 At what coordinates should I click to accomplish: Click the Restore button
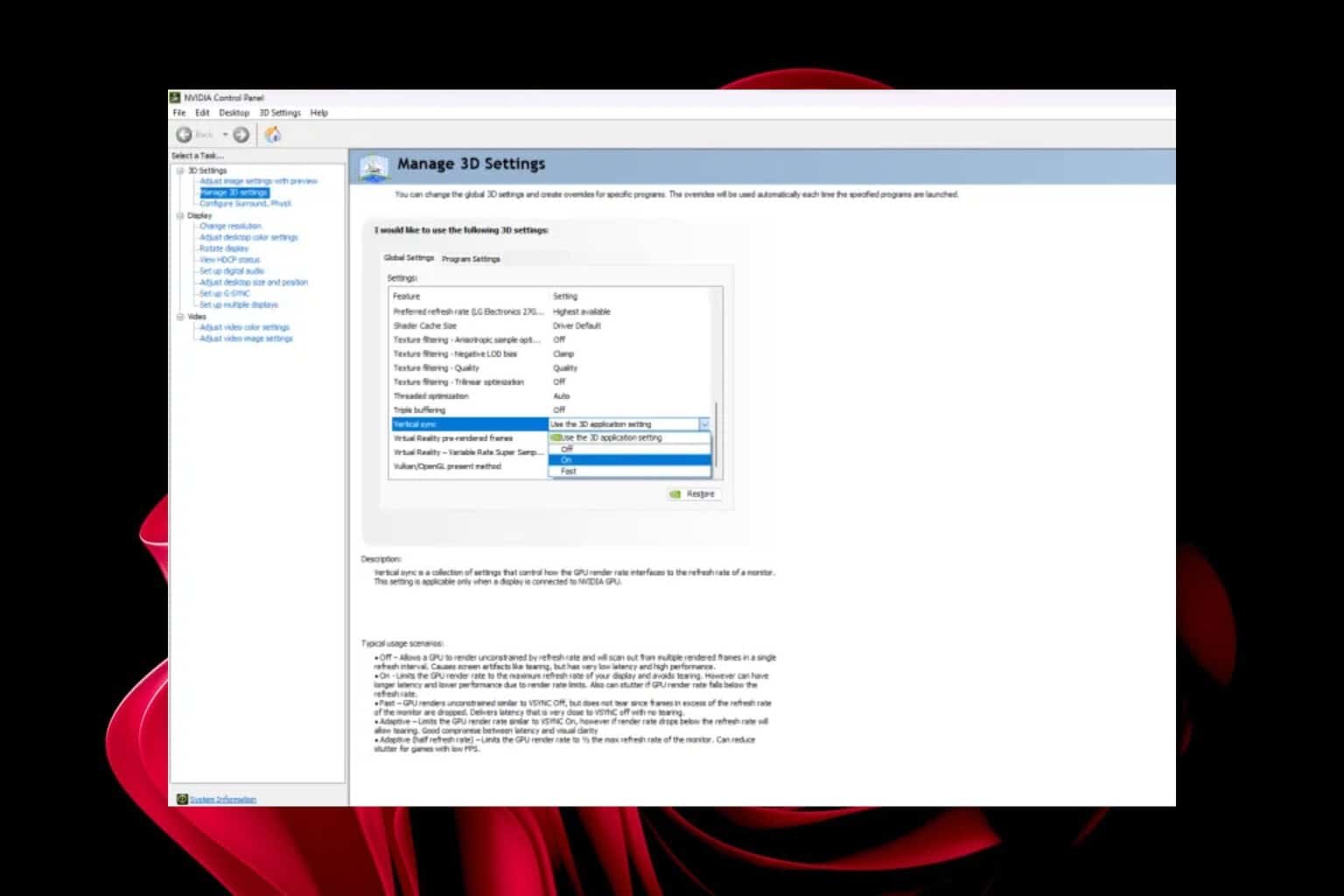click(x=693, y=494)
